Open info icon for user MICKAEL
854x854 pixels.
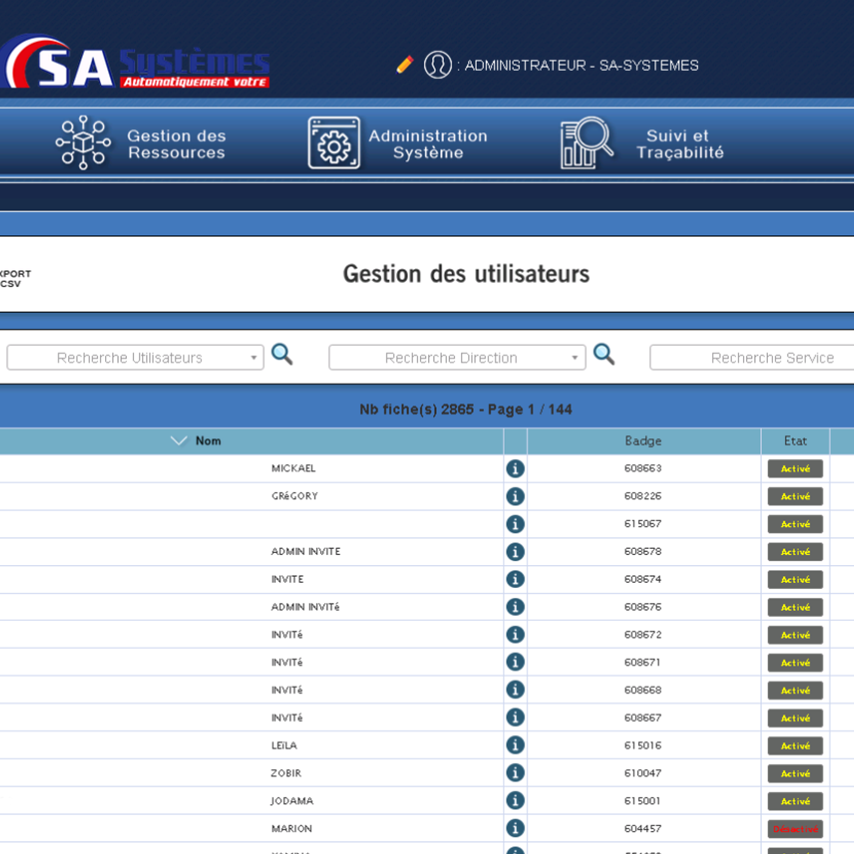(515, 468)
